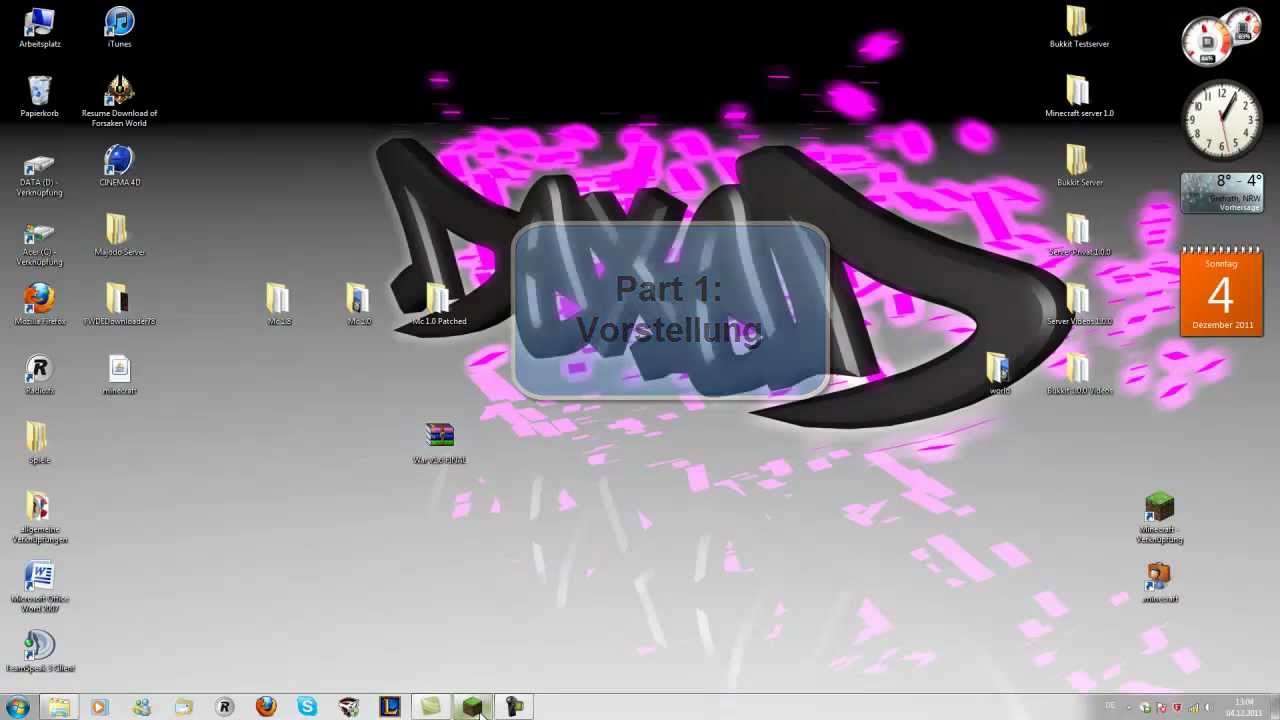
Task: Open the Majodo Server folder
Action: 119,236
